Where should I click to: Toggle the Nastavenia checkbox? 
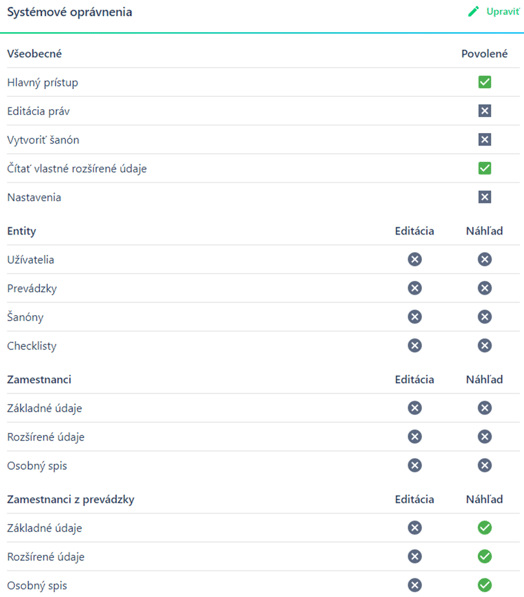tap(484, 197)
